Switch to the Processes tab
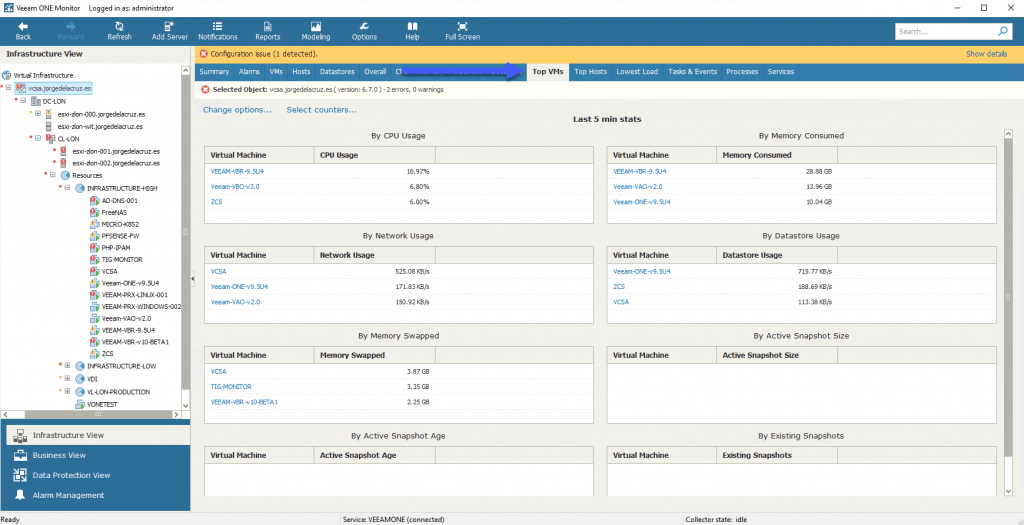The width and height of the screenshot is (1024, 525). 742,72
